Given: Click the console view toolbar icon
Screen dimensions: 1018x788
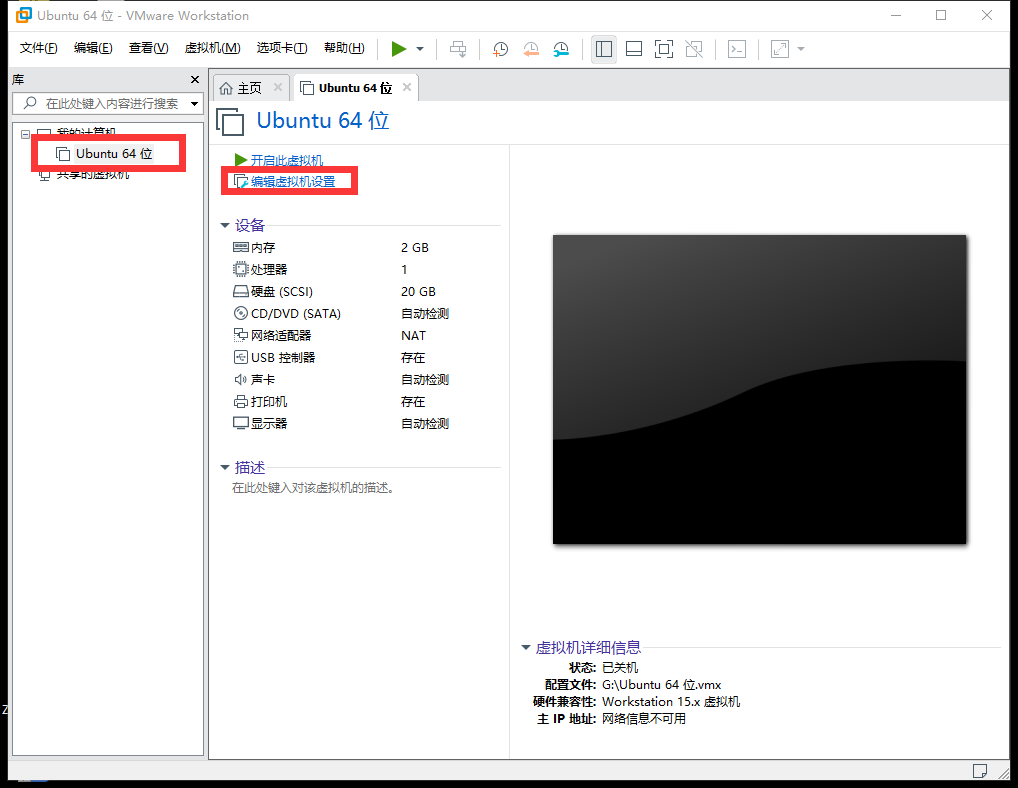Looking at the screenshot, I should click(x=737, y=49).
